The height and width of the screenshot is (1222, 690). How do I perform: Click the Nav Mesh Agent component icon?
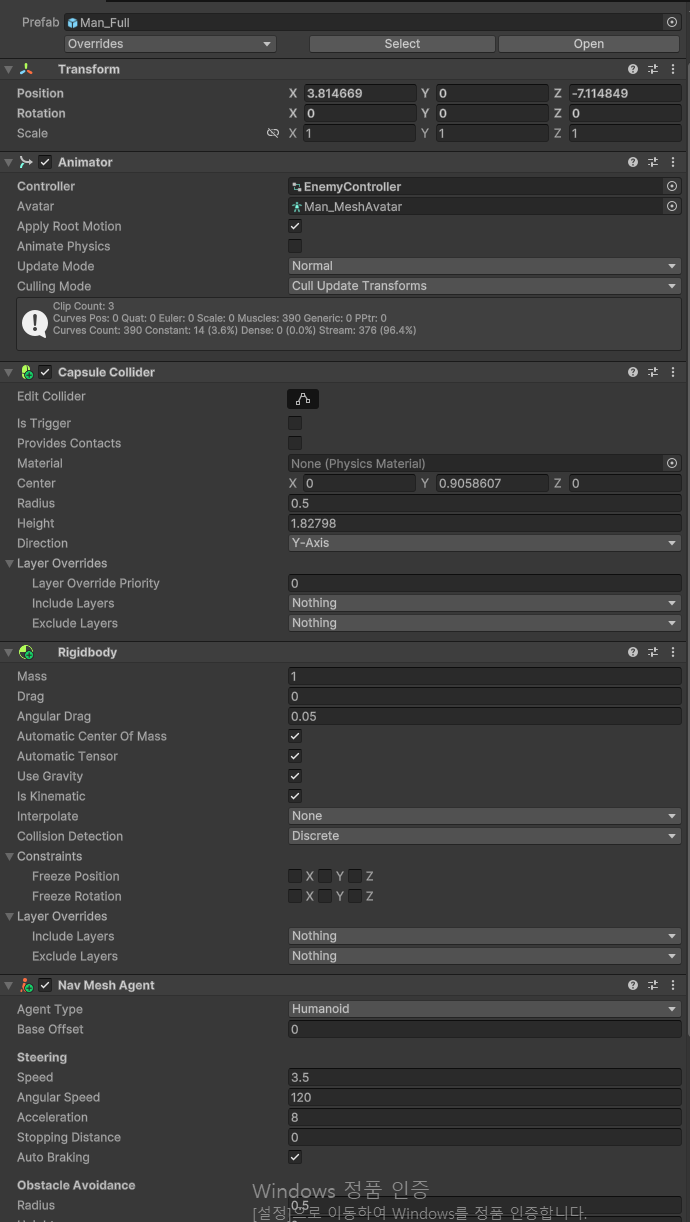click(26, 985)
